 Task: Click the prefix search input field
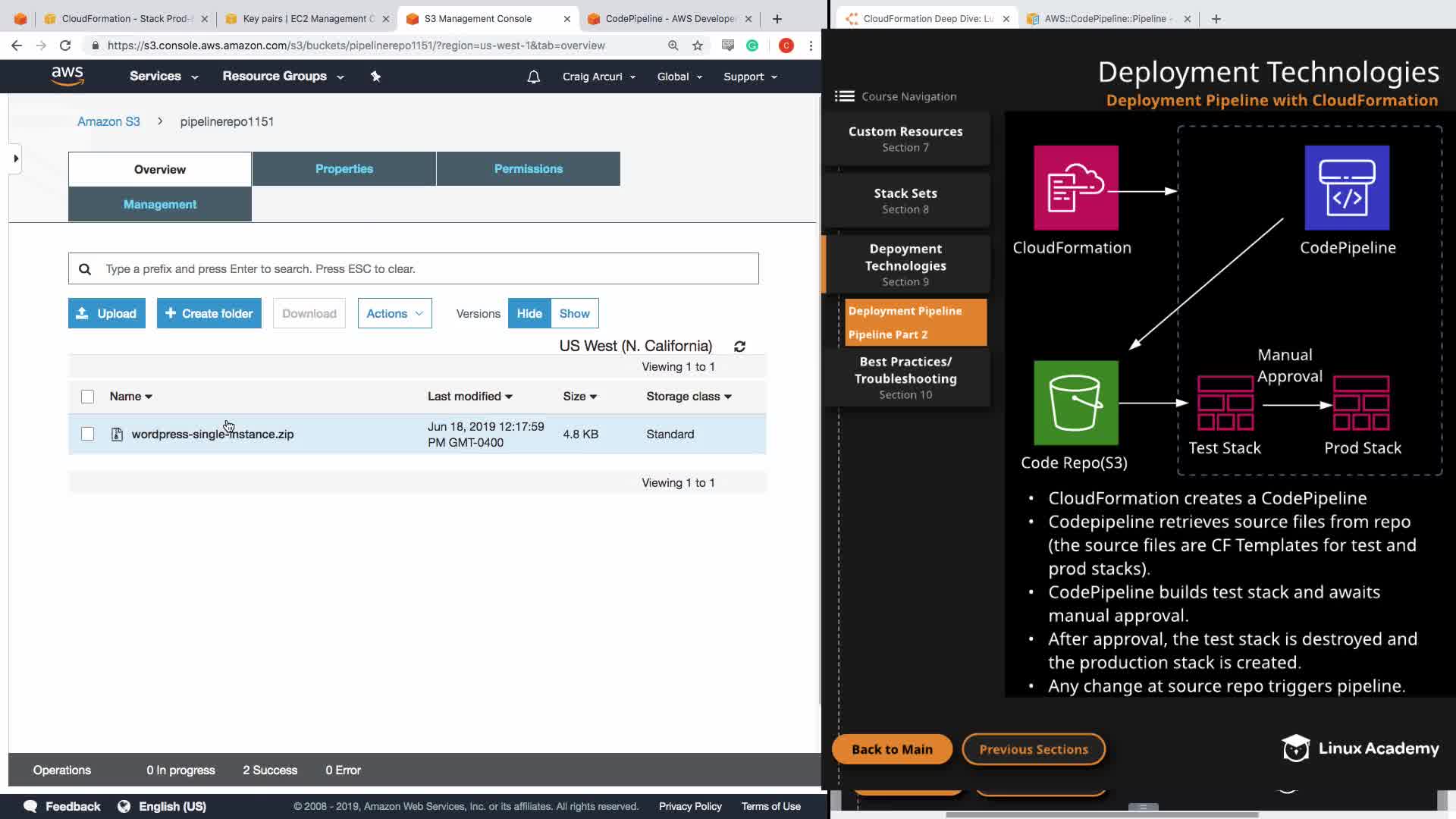[x=425, y=268]
